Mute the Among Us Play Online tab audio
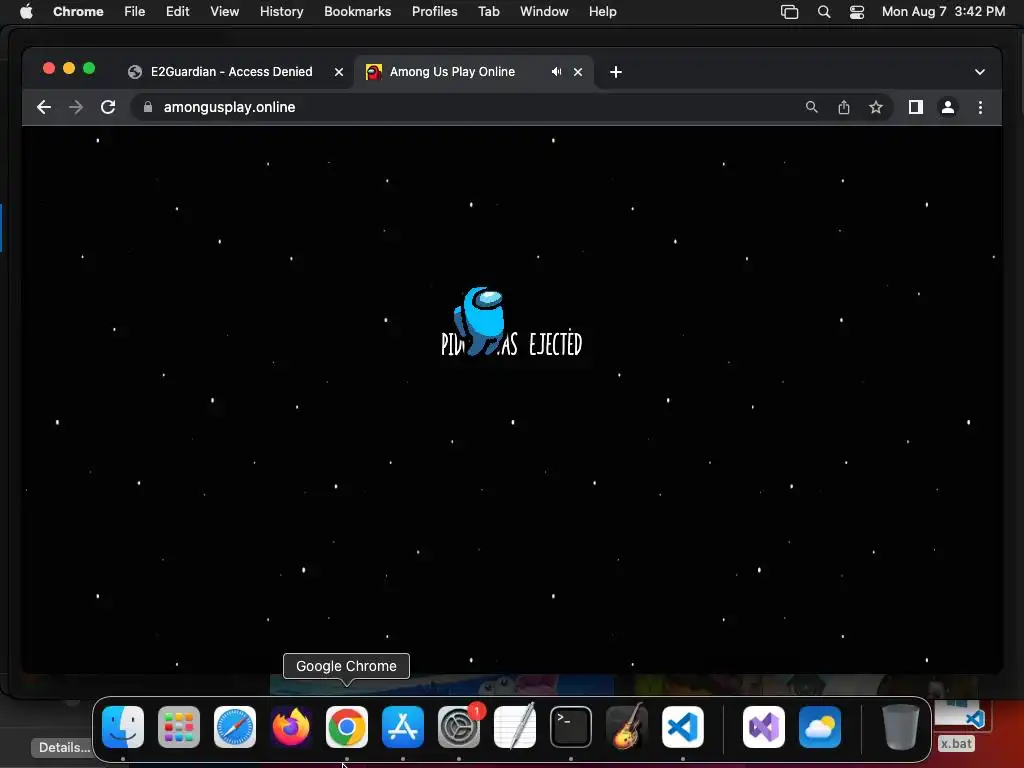 pyautogui.click(x=556, y=72)
